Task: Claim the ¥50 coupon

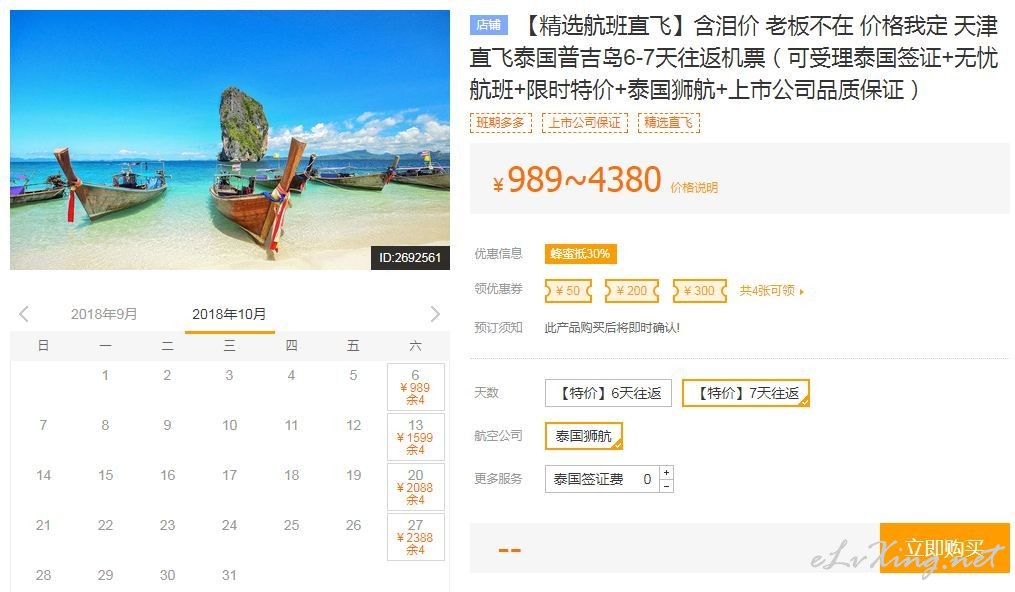Action: tap(568, 291)
